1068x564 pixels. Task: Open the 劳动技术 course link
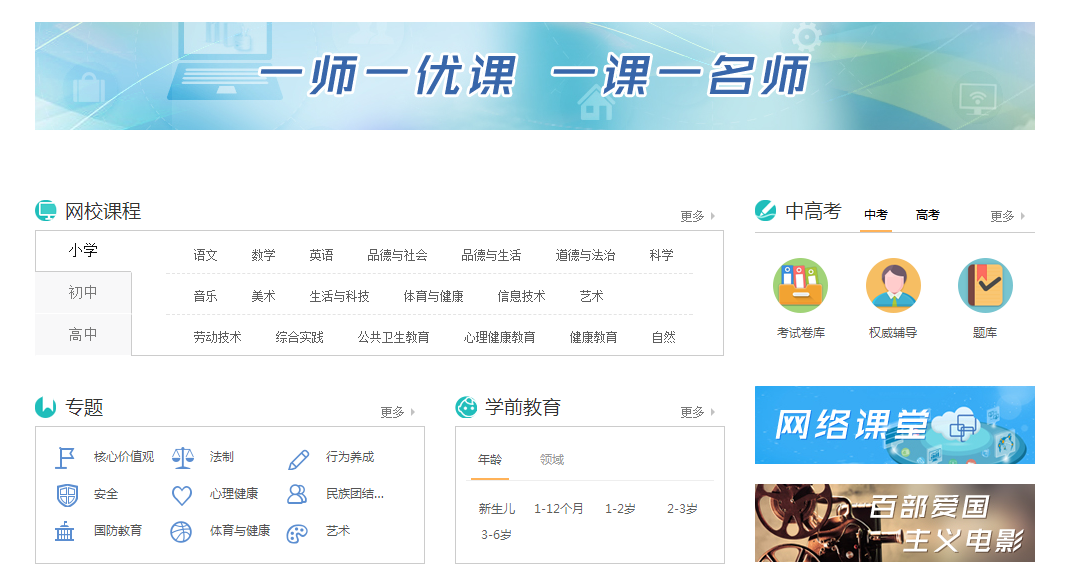[x=217, y=337]
